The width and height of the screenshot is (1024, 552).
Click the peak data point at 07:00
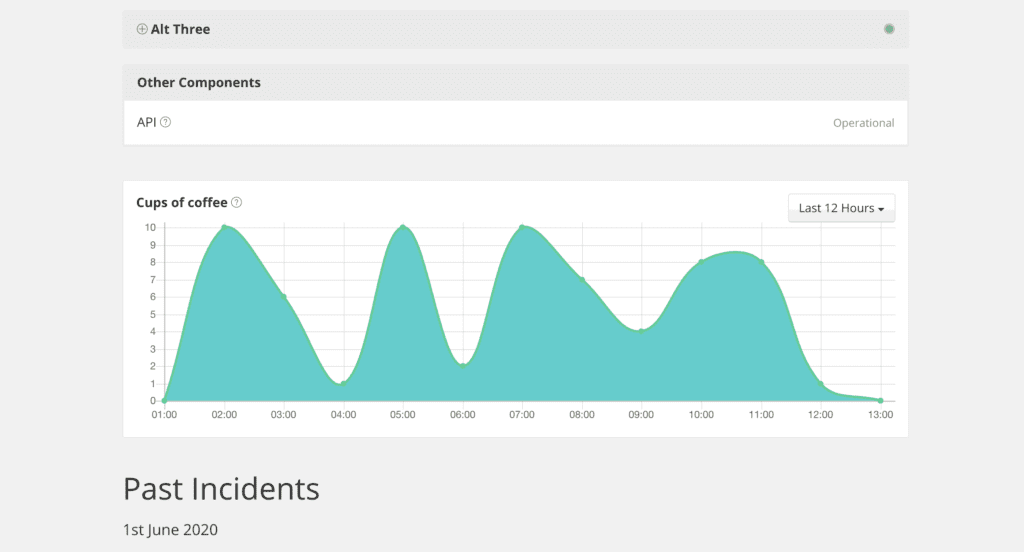[522, 227]
